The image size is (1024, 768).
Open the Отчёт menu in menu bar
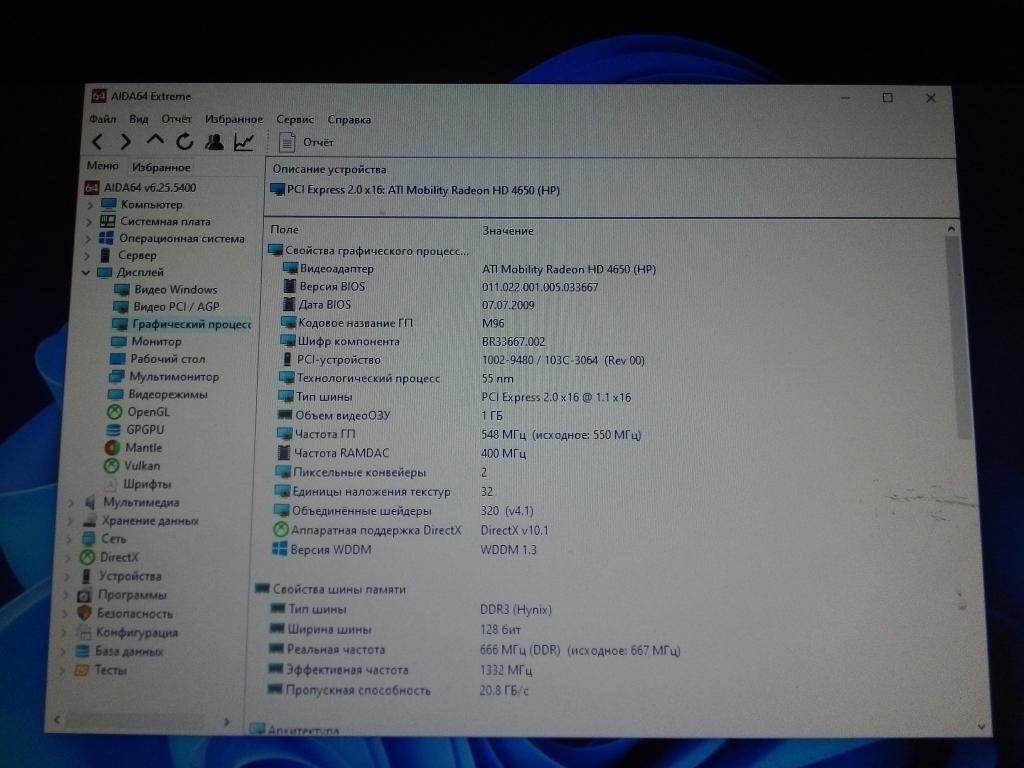[176, 119]
